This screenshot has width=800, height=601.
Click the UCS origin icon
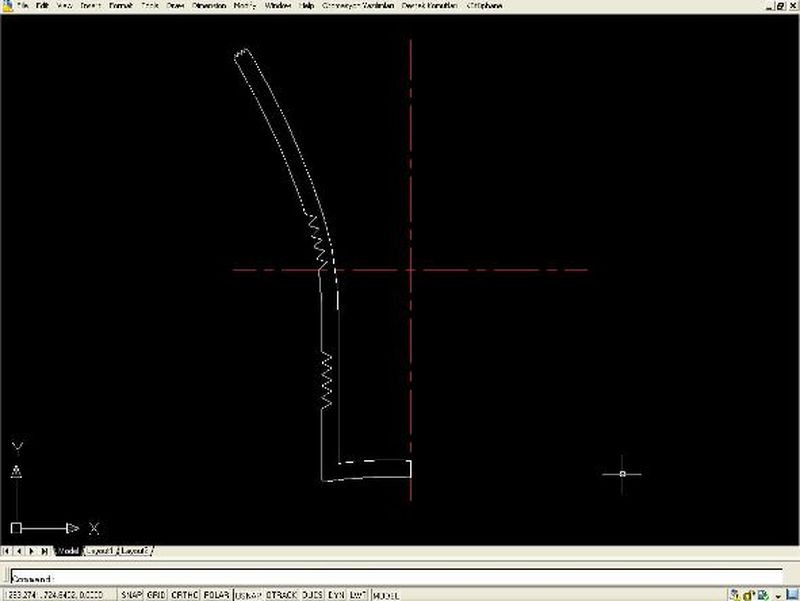16,527
